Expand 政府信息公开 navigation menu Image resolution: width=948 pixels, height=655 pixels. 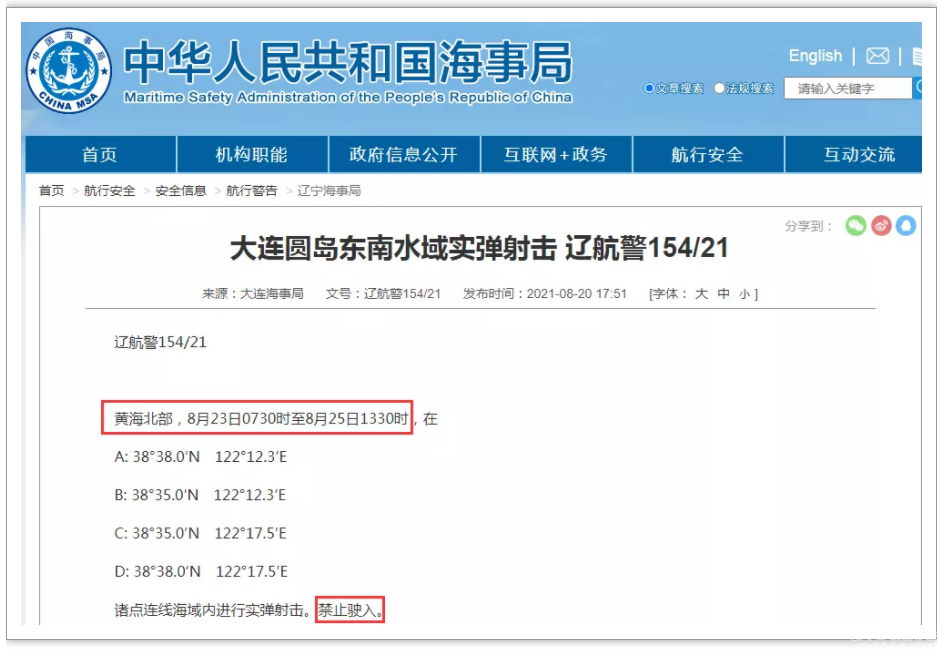(x=403, y=155)
